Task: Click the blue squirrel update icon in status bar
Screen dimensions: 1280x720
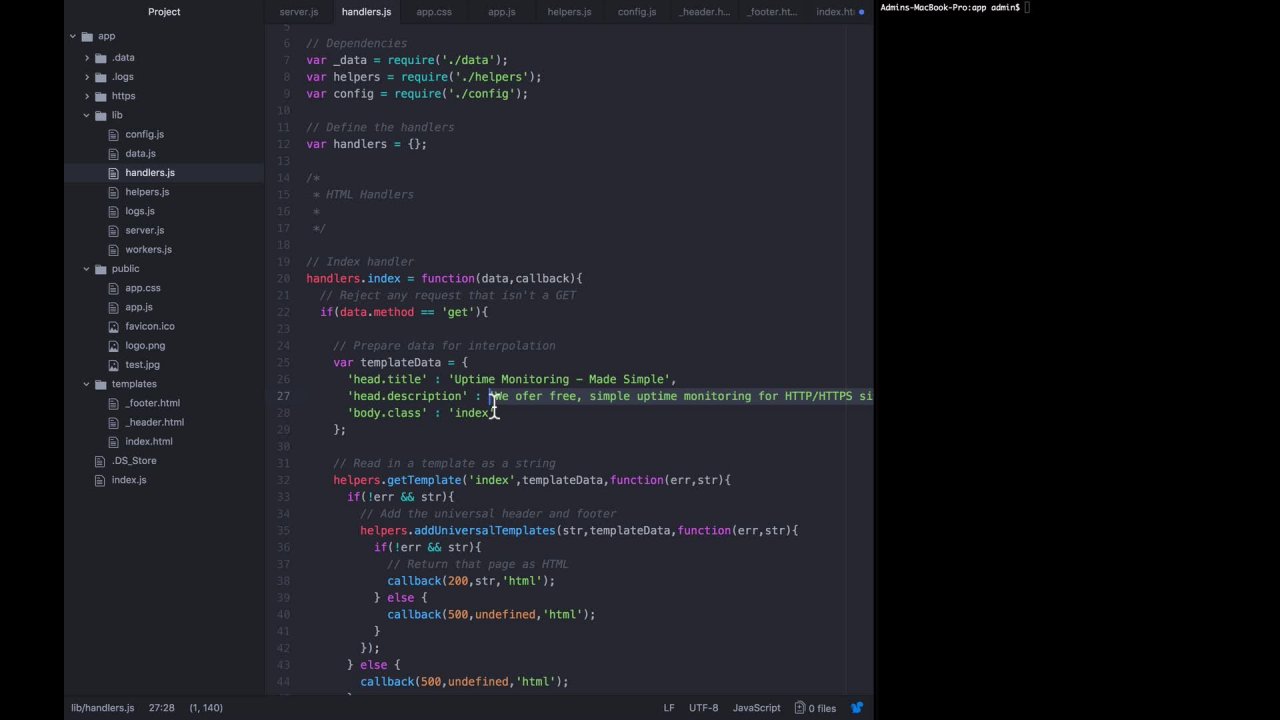Action: (856, 708)
